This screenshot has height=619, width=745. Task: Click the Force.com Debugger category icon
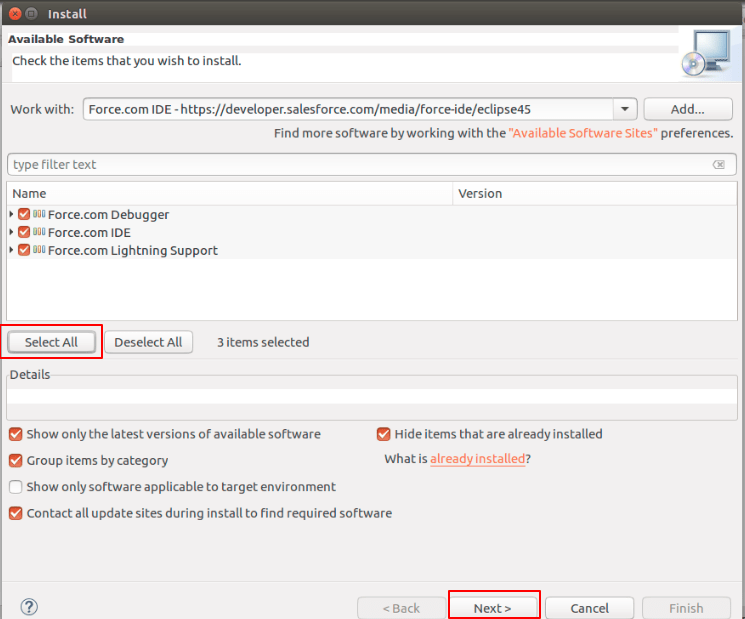click(39, 214)
